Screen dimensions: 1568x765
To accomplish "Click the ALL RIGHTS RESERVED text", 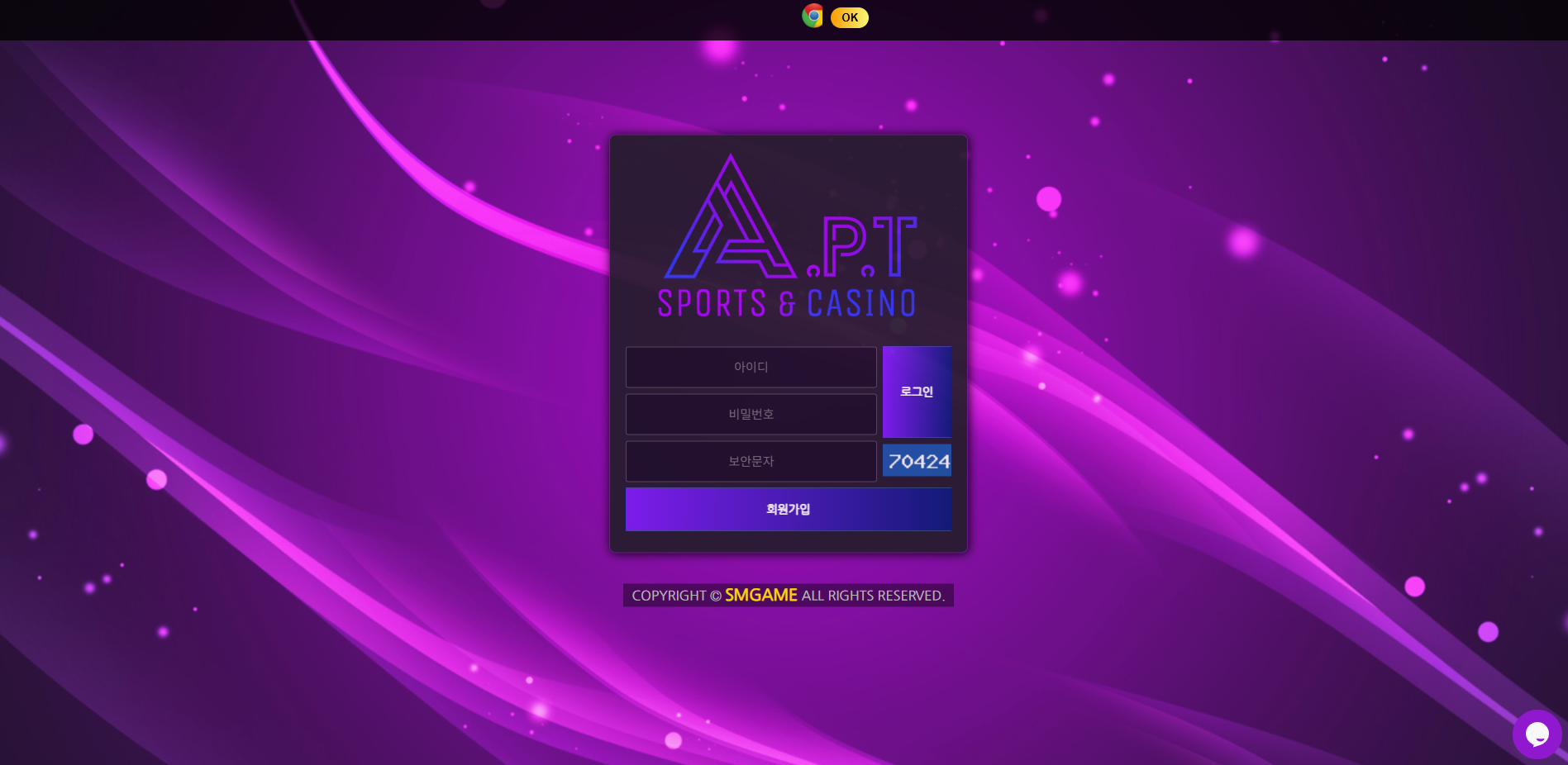I will click(872, 596).
